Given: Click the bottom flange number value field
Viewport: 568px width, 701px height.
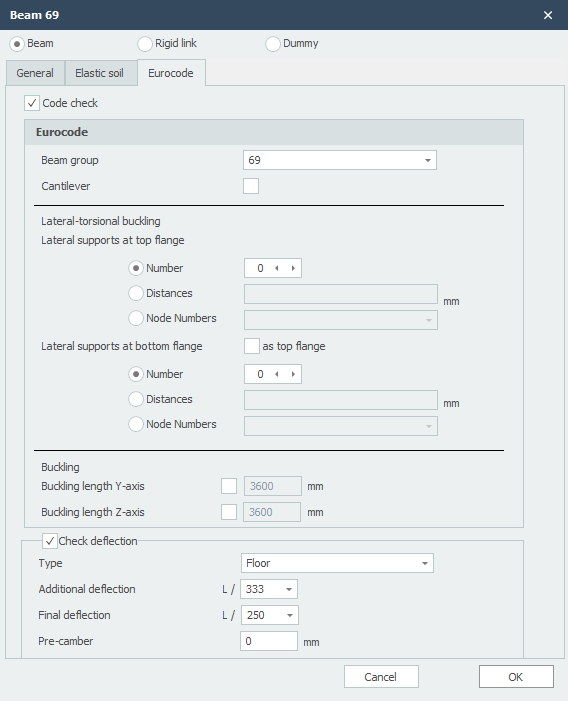Looking at the screenshot, I should point(260,374).
